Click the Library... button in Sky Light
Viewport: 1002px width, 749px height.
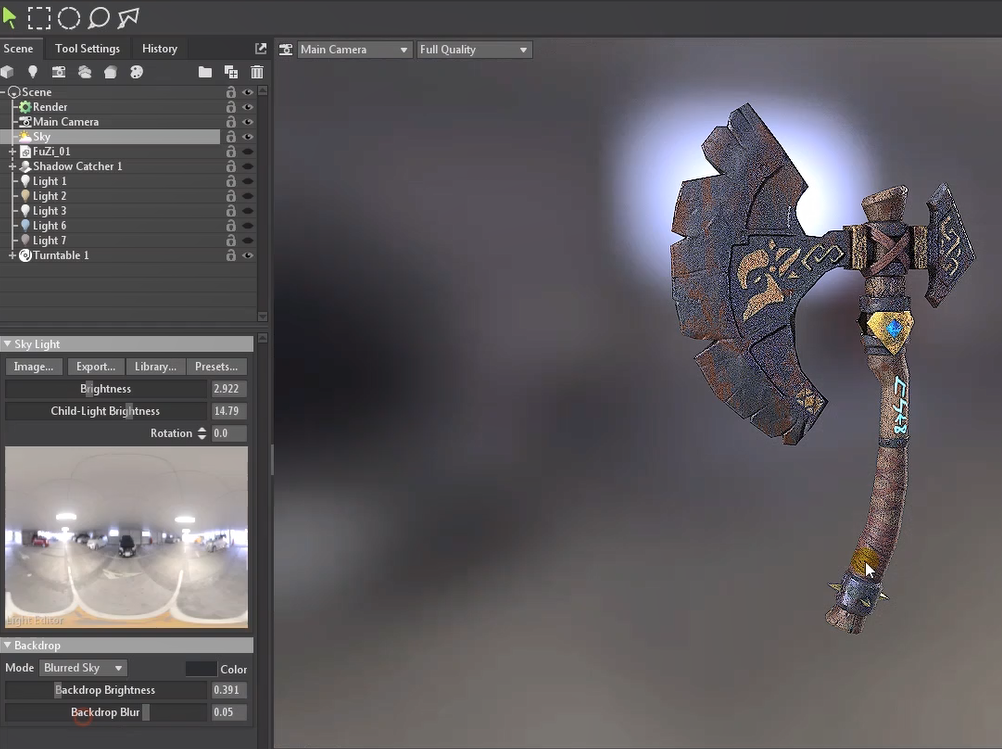[x=155, y=366]
